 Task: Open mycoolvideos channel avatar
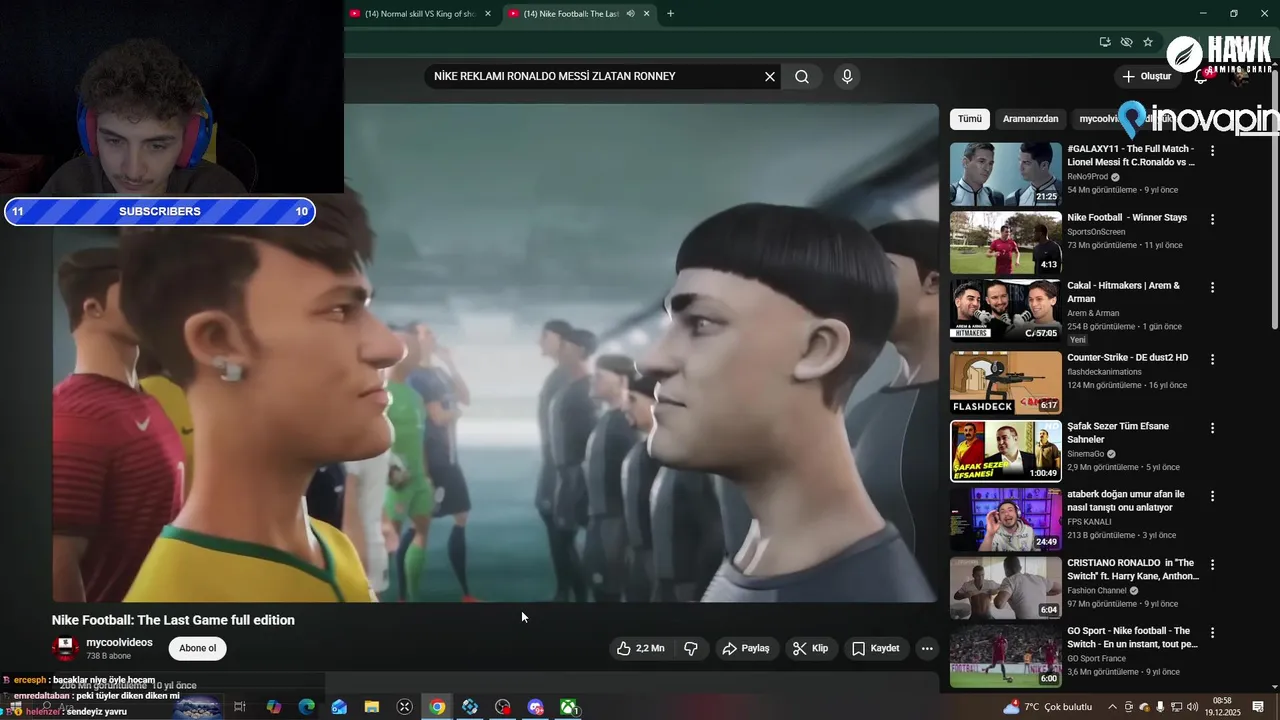65,648
